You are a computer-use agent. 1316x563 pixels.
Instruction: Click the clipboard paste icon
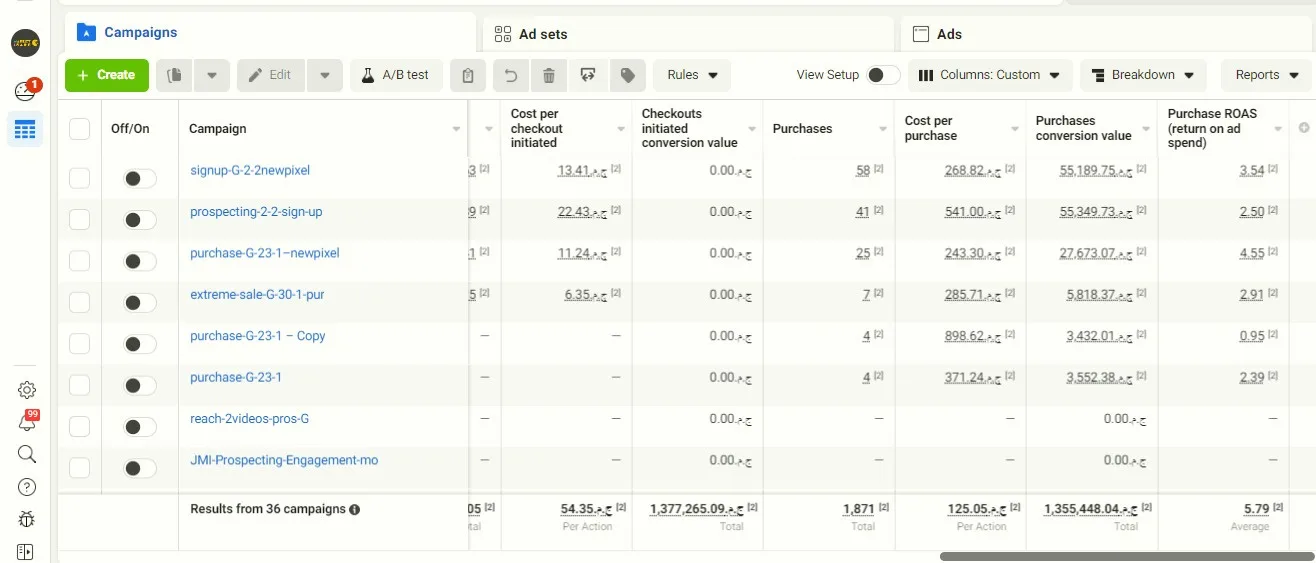468,75
